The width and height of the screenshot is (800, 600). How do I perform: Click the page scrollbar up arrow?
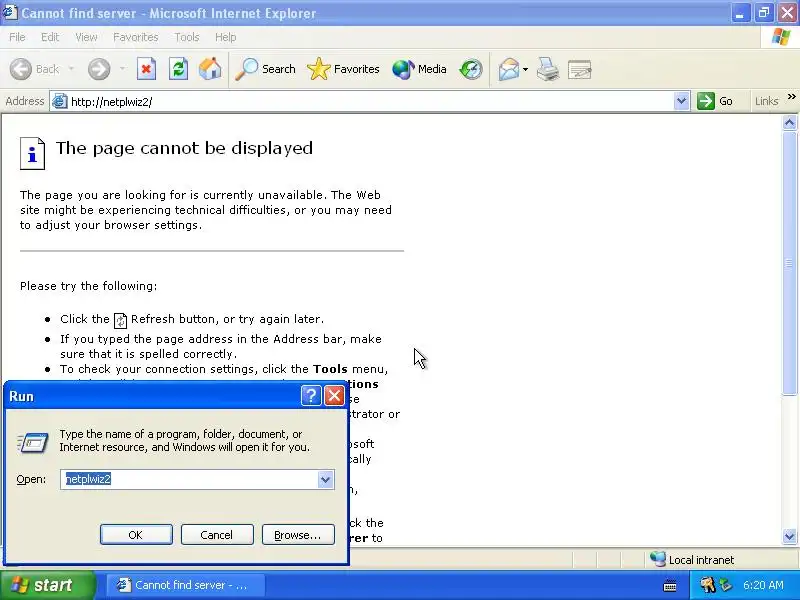tap(789, 122)
